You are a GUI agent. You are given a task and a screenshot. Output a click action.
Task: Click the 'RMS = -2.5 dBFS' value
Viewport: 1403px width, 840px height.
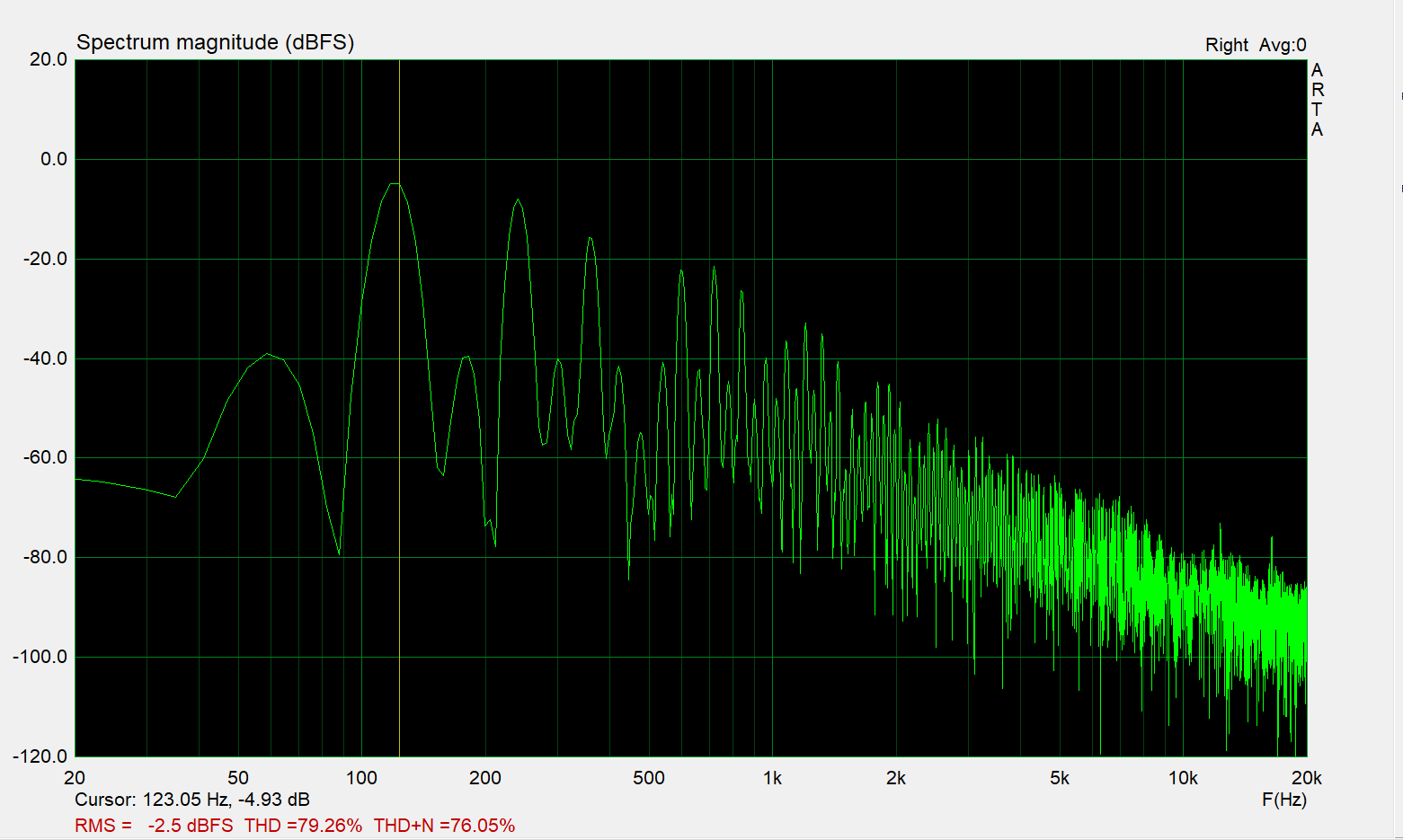[x=154, y=825]
